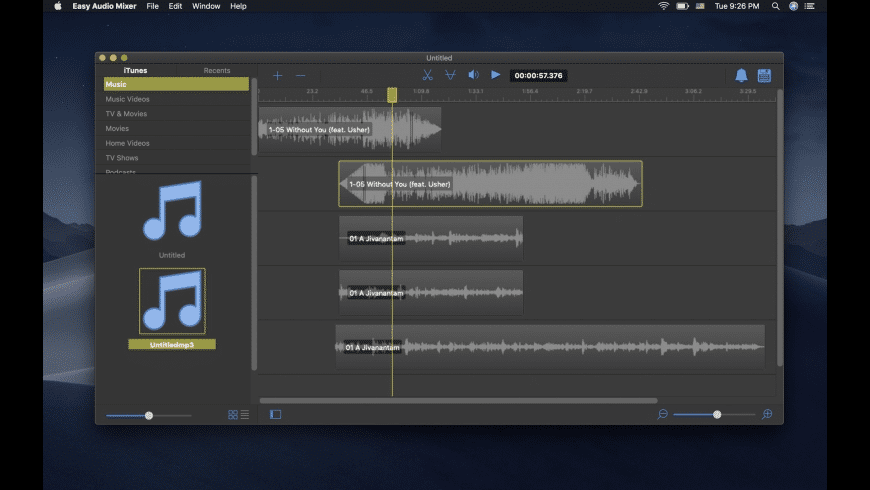The height and width of the screenshot is (490, 870).
Task: Click the save disk icon in toolbar
Action: pos(764,75)
